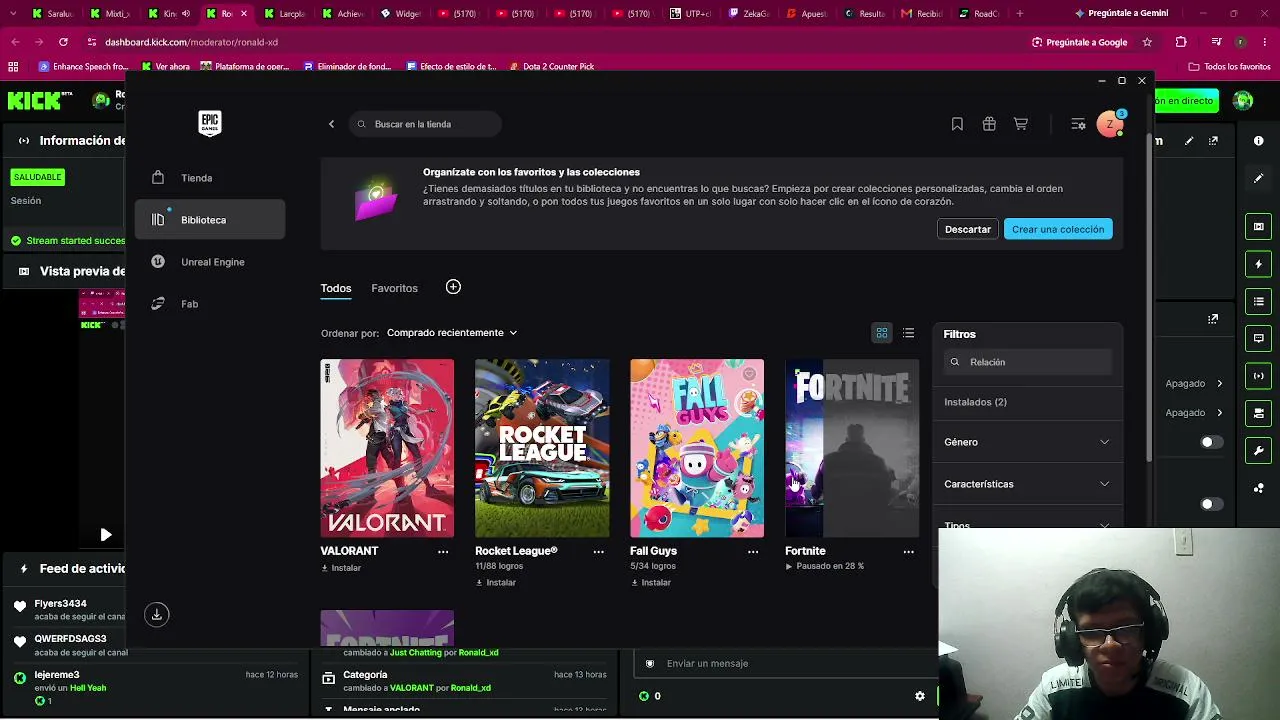Click Instalar under Fall Guys
Image resolution: width=1280 pixels, height=720 pixels.
[651, 583]
